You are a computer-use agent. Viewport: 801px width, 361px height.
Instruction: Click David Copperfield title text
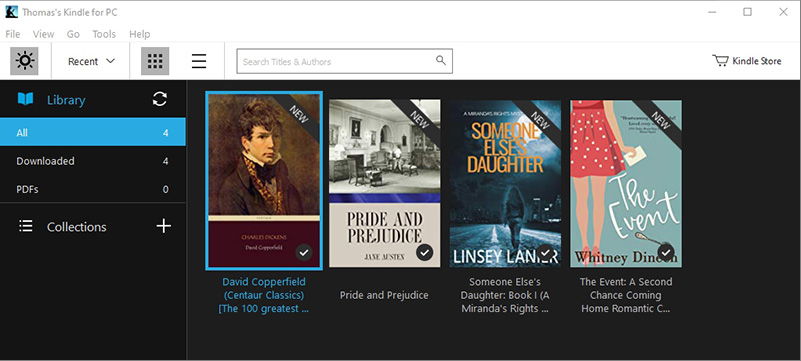tap(264, 295)
